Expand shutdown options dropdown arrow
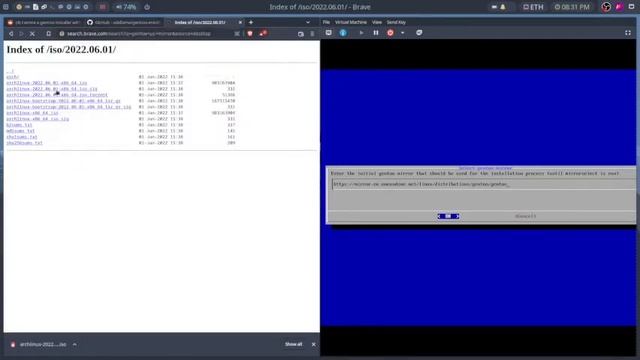This screenshot has height=360, width=640. click(402, 33)
